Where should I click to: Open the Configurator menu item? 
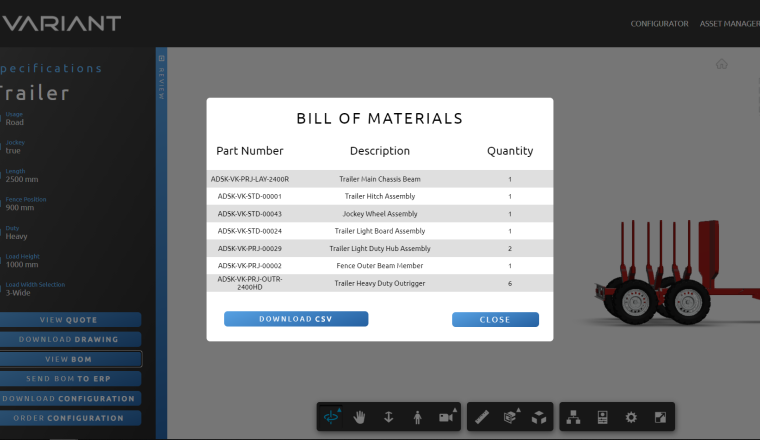[659, 23]
